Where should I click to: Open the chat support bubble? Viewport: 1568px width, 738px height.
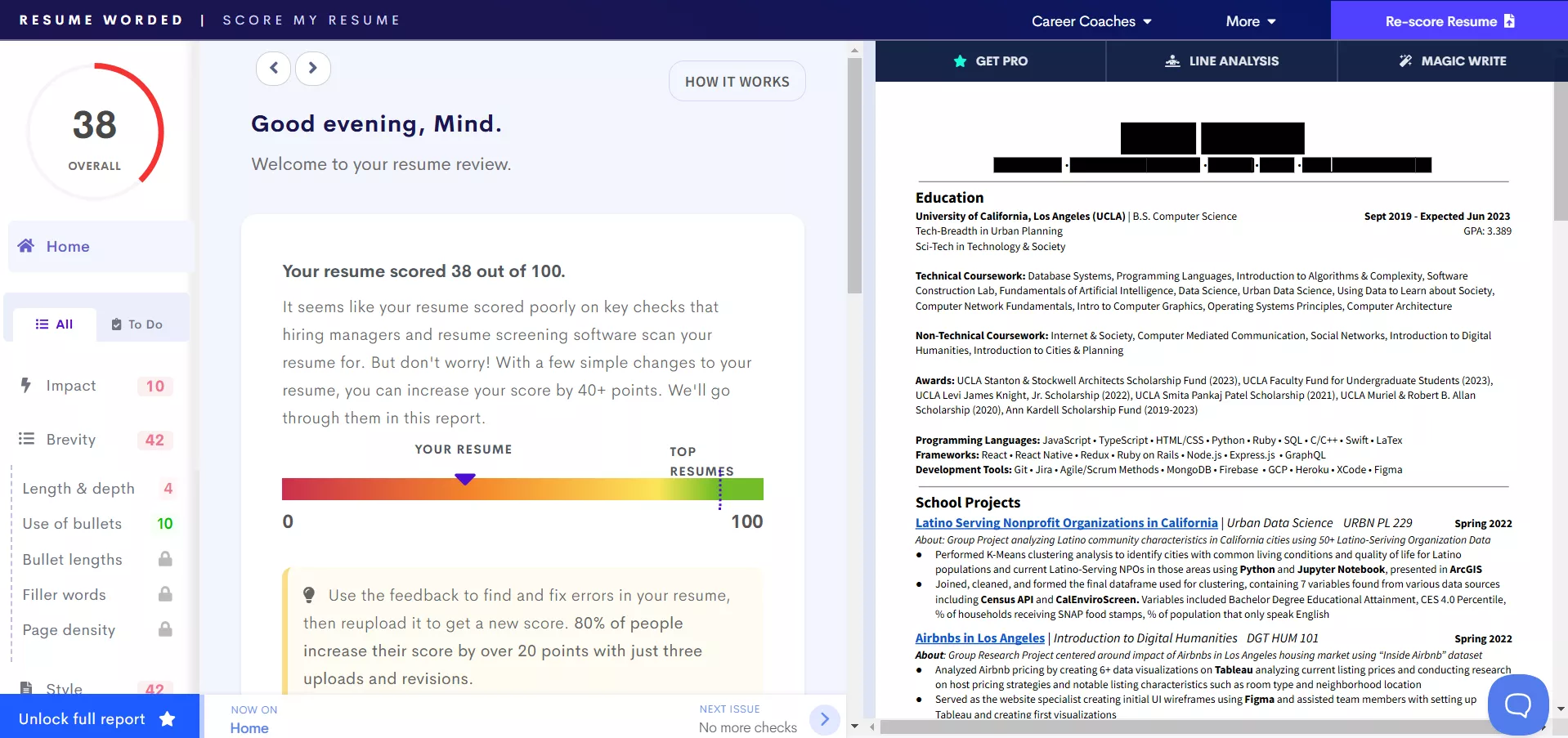pos(1517,704)
